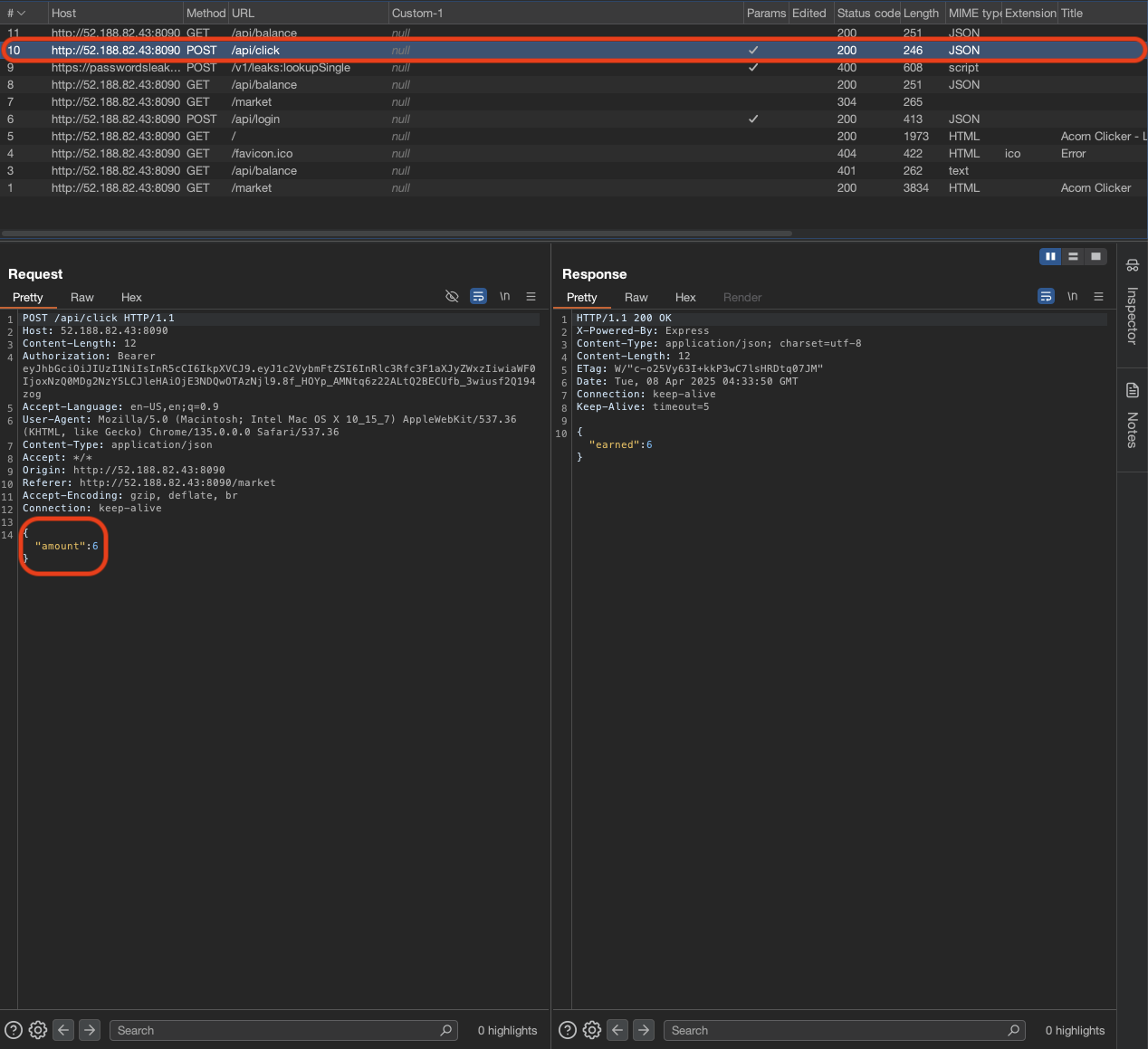Select history row 7 /market with 304 status
The image size is (1148, 1049).
[x=574, y=101]
